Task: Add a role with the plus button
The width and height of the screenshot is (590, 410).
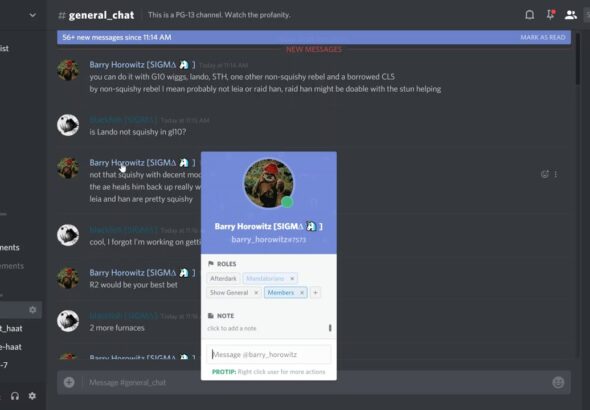Action: point(315,293)
